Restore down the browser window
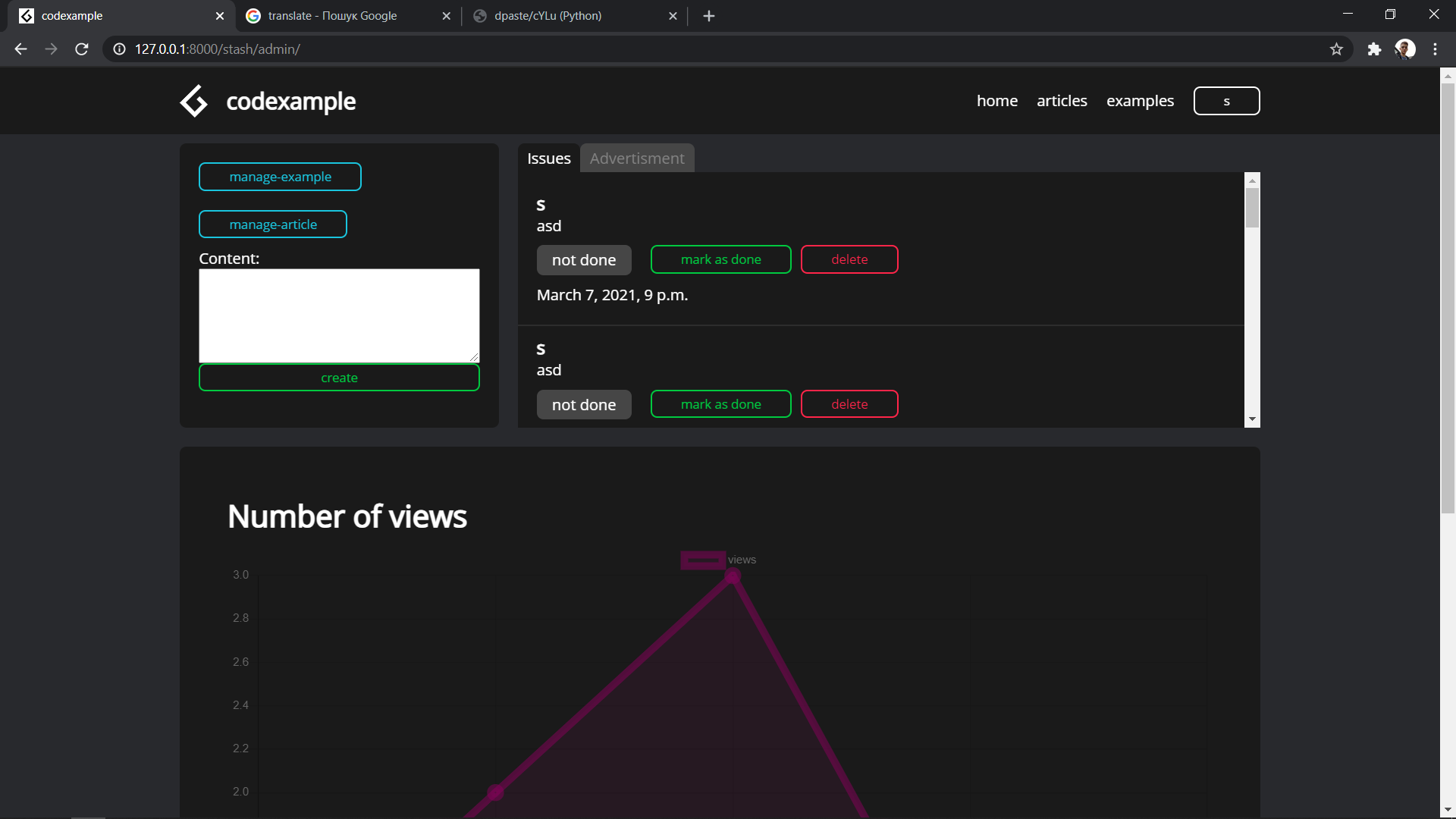 1390,14
